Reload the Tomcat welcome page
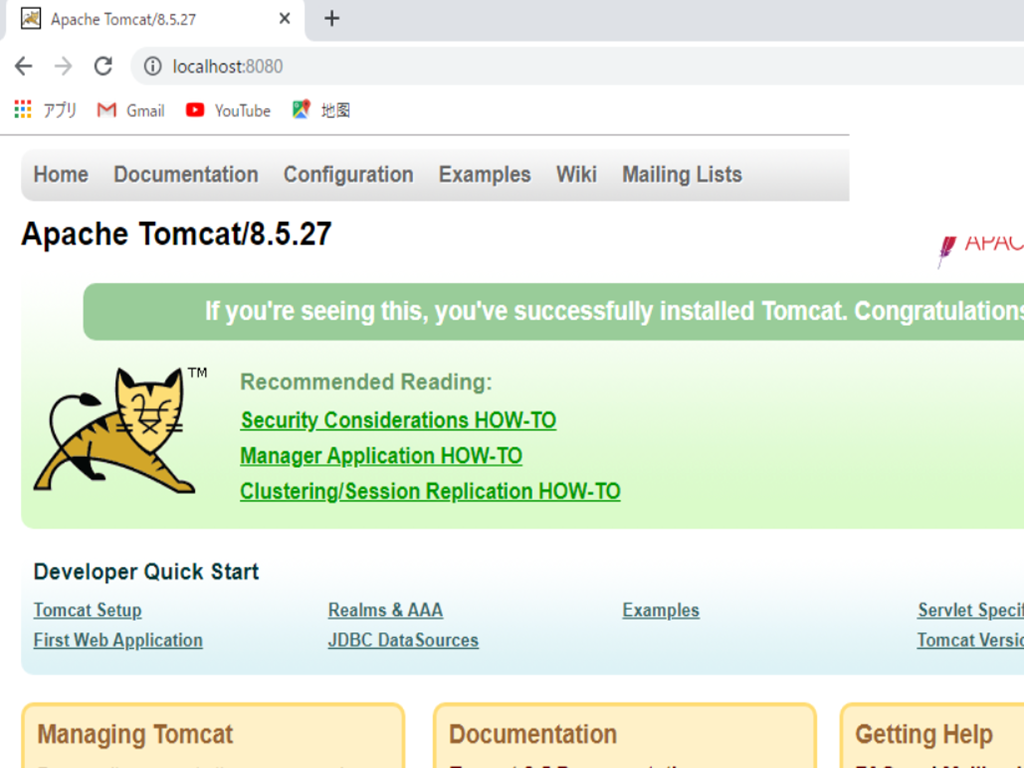Screen dimensions: 1024x768 coord(103,66)
